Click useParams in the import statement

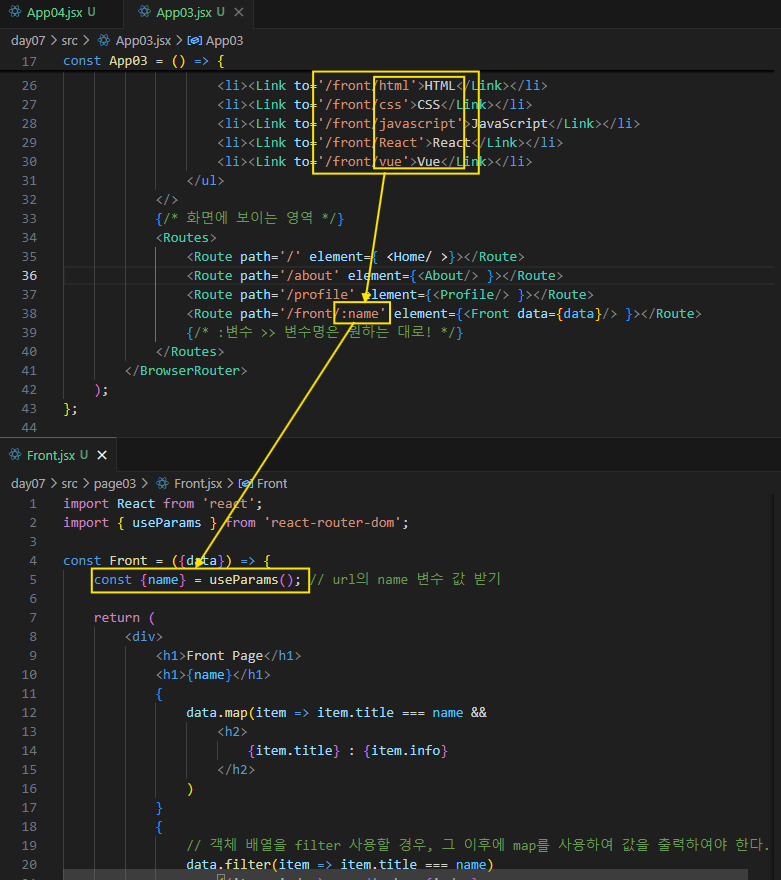coord(167,522)
